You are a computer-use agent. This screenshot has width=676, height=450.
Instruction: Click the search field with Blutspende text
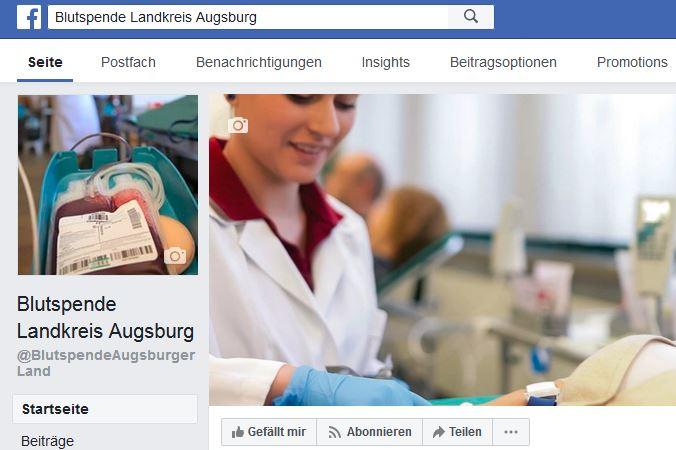248,17
